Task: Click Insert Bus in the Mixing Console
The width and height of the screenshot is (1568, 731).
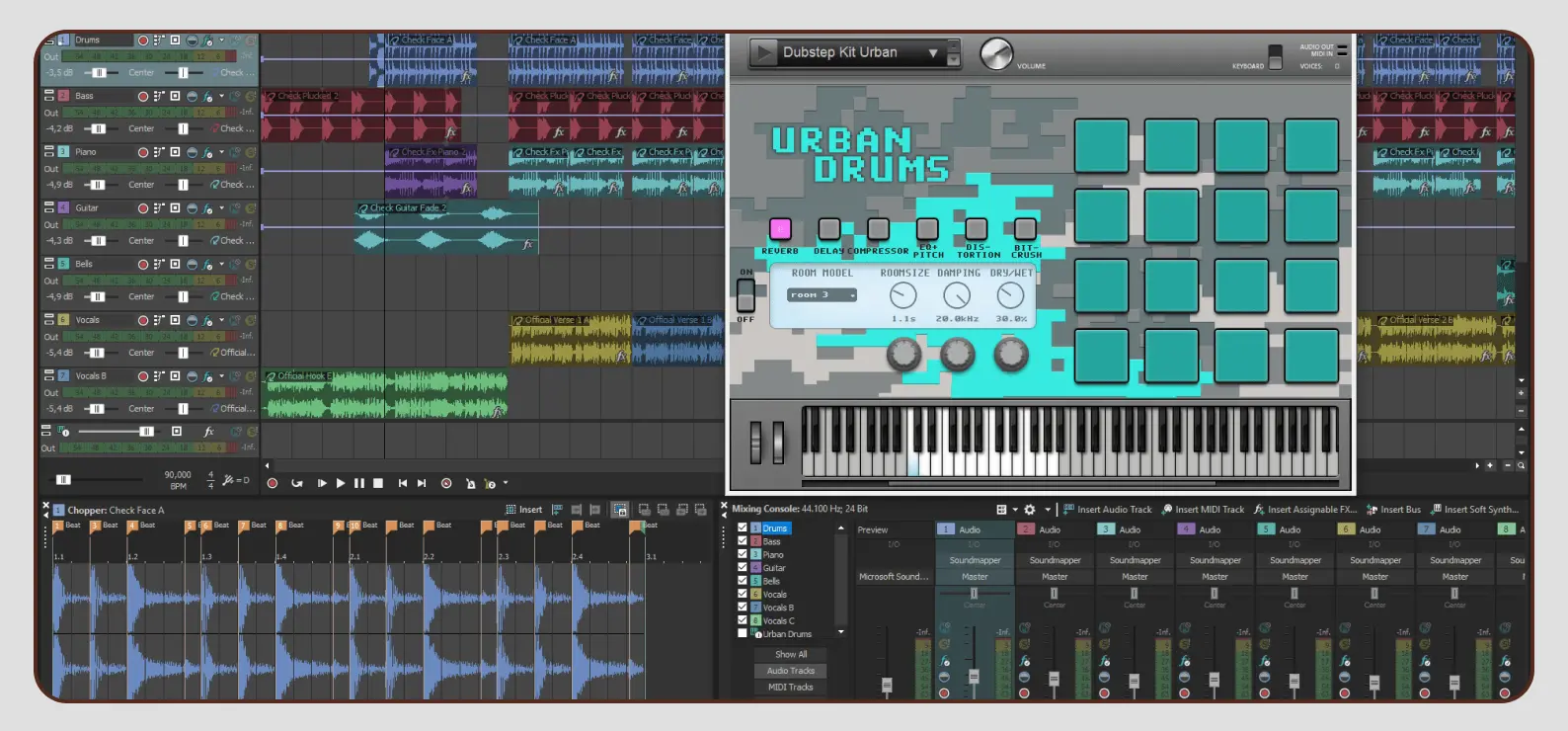Action: tap(1393, 510)
